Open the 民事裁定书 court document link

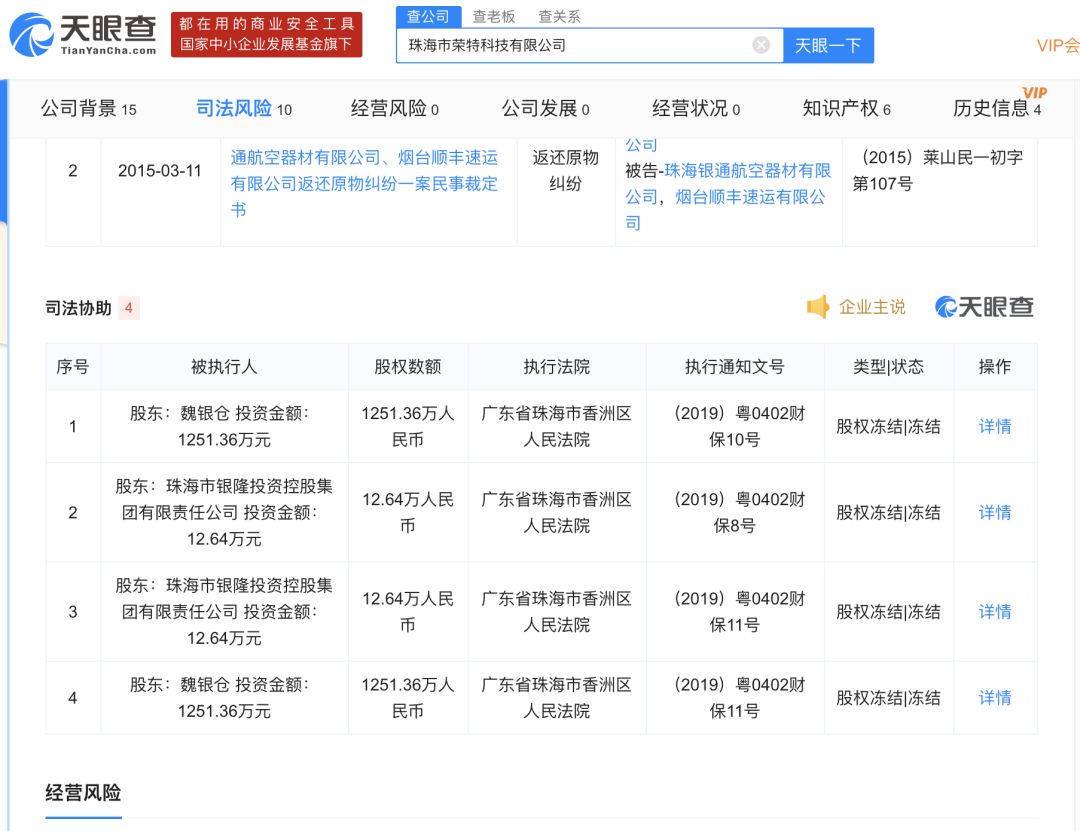(x=360, y=184)
